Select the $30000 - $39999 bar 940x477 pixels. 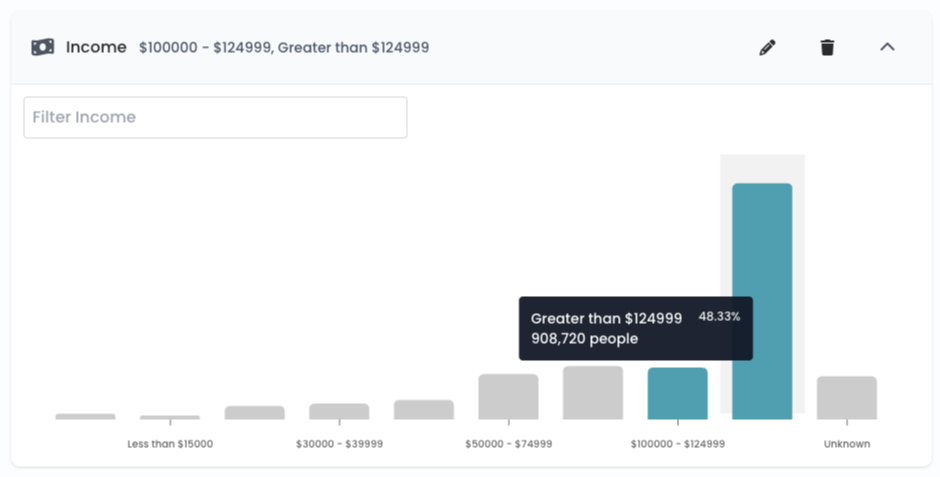339,412
